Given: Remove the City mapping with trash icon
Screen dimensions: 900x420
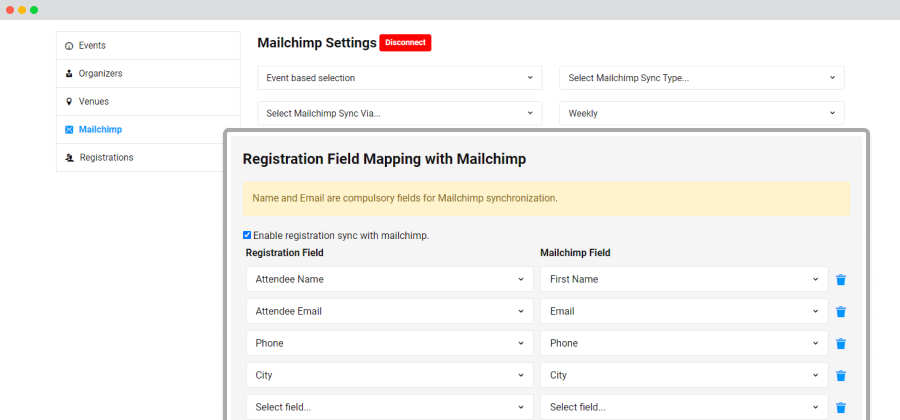Looking at the screenshot, I should click(x=841, y=376).
